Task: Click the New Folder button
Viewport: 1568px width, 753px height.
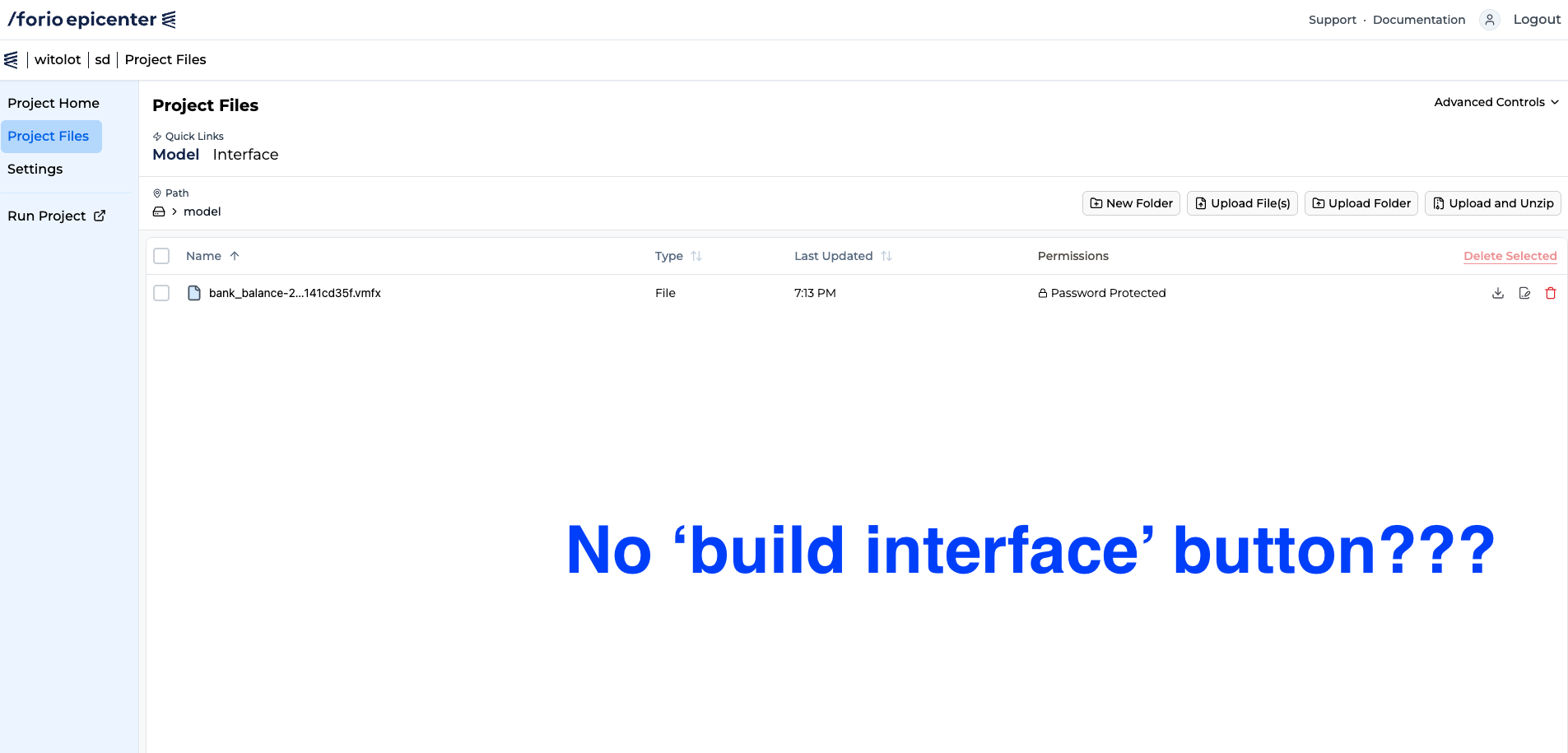Action: pos(1131,203)
